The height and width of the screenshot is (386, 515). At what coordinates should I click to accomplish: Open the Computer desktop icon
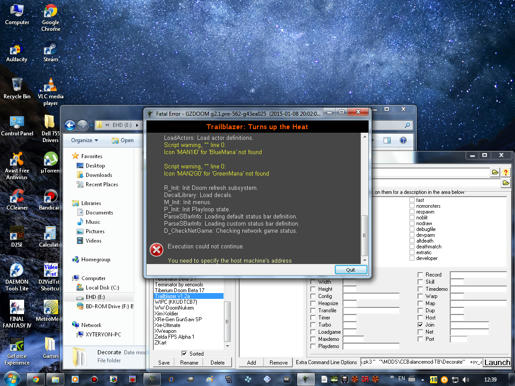click(17, 15)
